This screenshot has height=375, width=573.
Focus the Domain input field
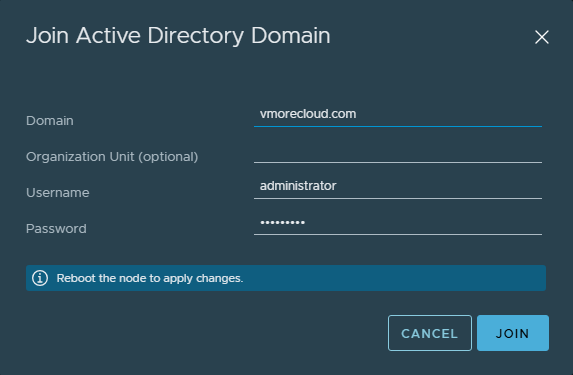click(x=398, y=114)
